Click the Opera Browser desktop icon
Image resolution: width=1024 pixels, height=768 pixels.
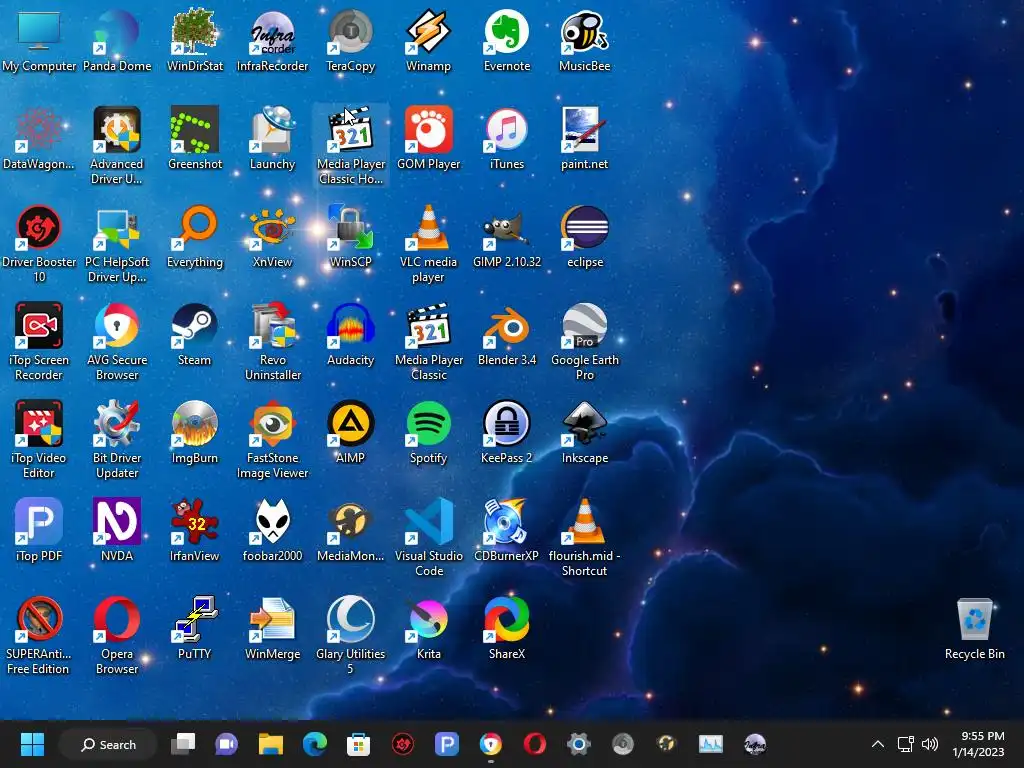pos(117,619)
